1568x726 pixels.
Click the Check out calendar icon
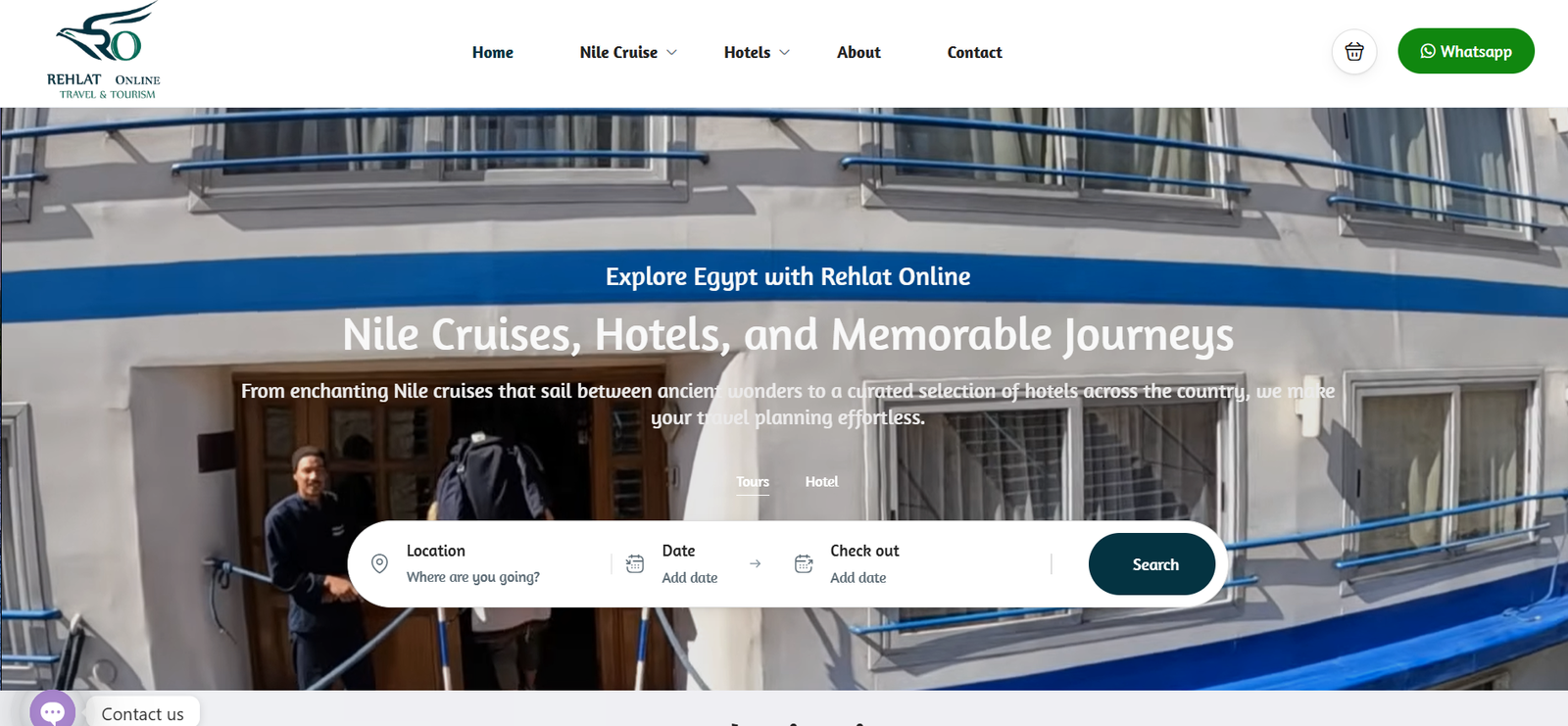click(804, 563)
